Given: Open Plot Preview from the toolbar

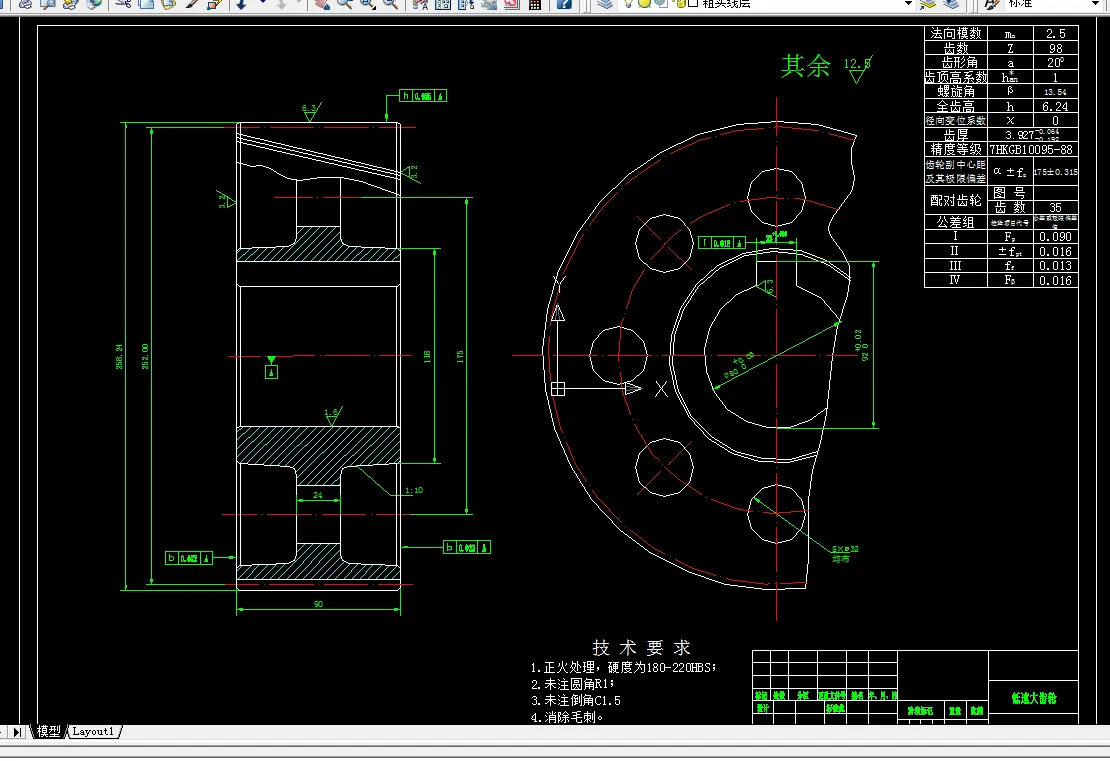Looking at the screenshot, I should pyautogui.click(x=47, y=4).
